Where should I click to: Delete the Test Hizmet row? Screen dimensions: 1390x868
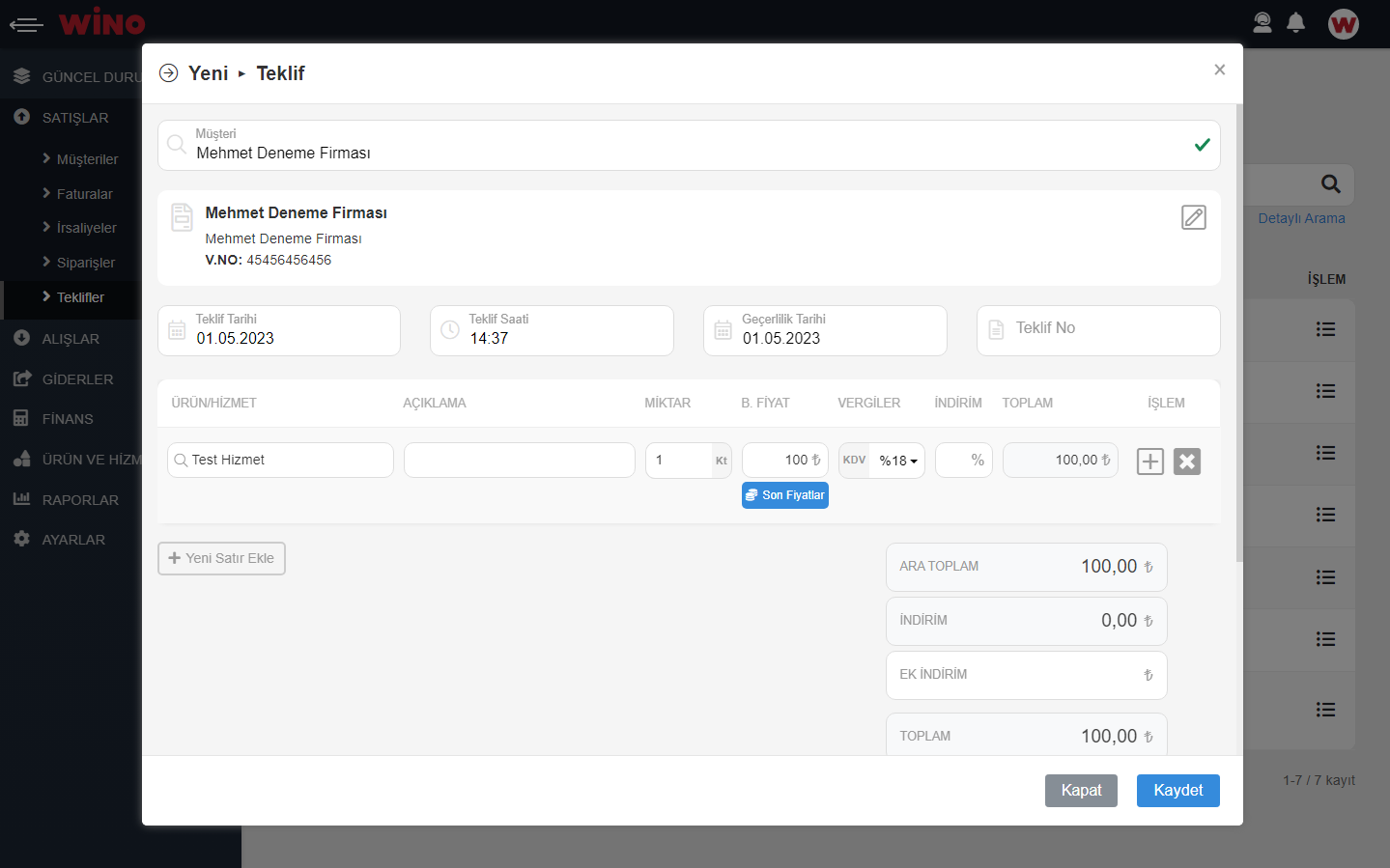tap(1186, 462)
